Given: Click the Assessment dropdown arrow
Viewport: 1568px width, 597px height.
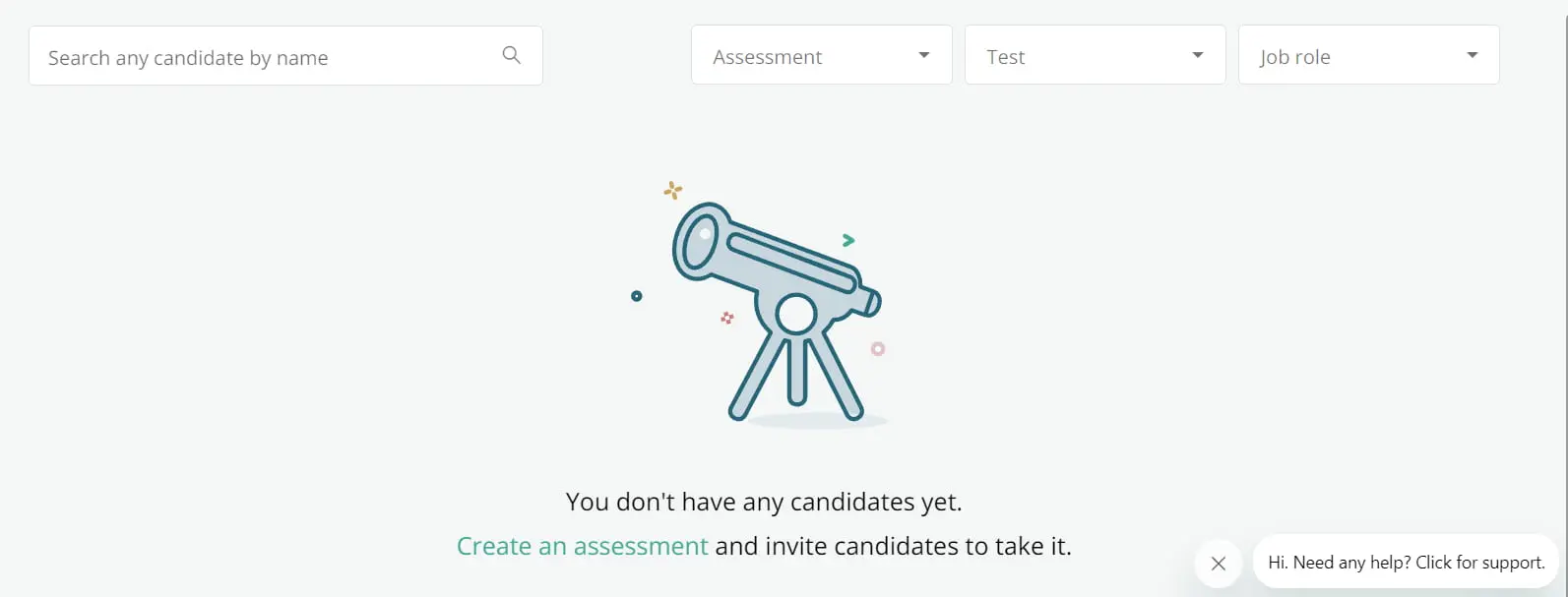Looking at the screenshot, I should (x=923, y=55).
